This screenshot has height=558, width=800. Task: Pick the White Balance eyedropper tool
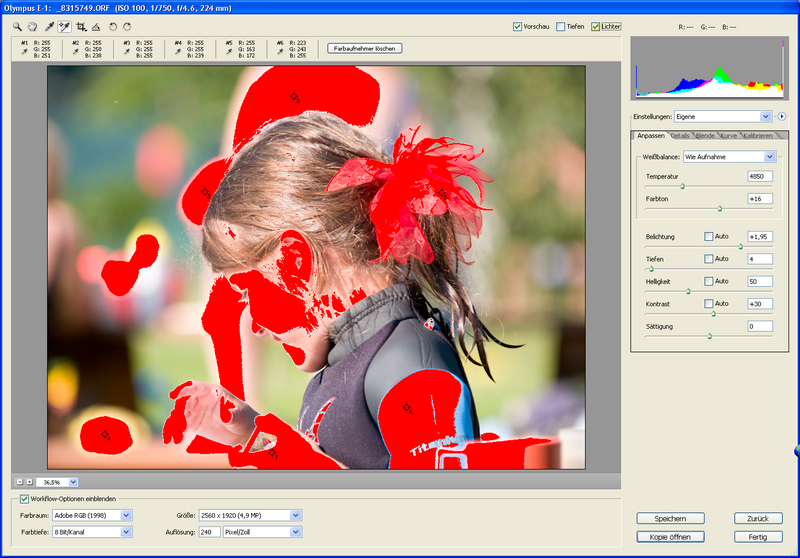coord(49,26)
